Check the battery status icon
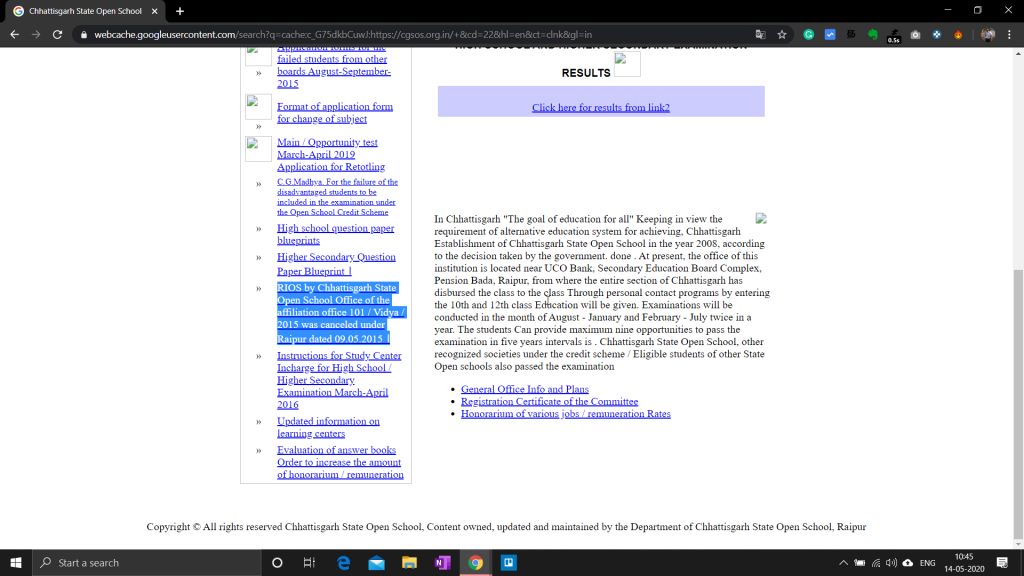This screenshot has height=576, width=1024. (x=860, y=562)
